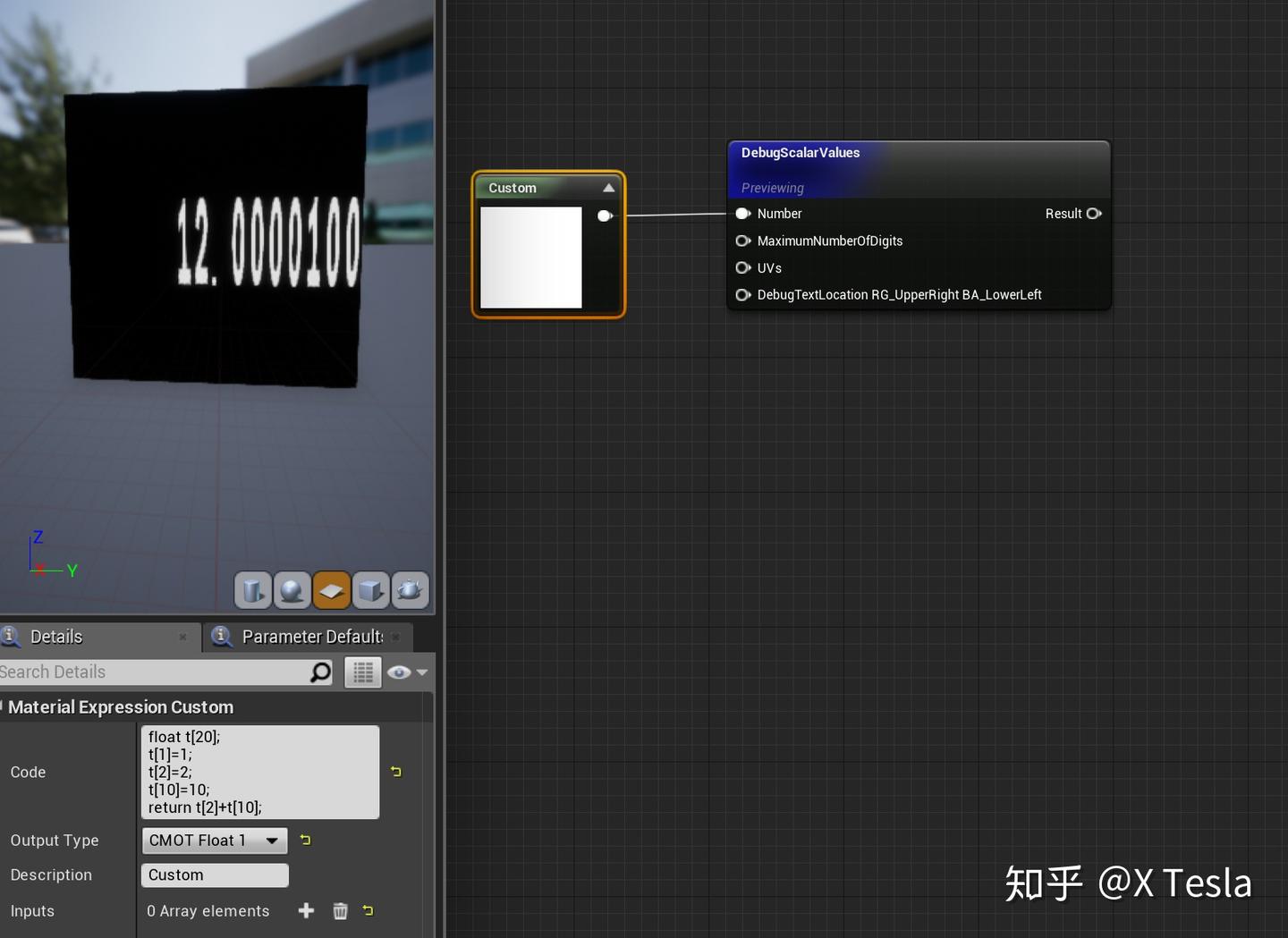Image resolution: width=1288 pixels, height=938 pixels.
Task: Select the Details tab
Action: pos(55,637)
